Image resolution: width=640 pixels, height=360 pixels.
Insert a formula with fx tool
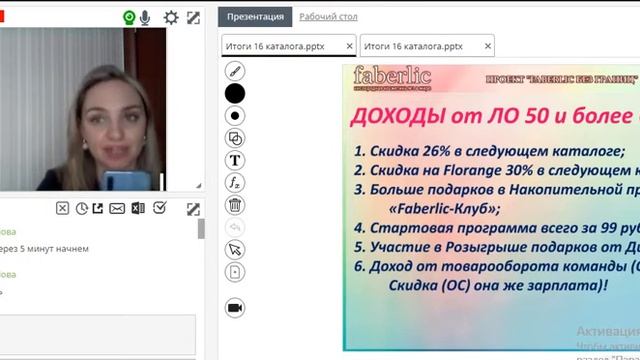pyautogui.click(x=235, y=182)
